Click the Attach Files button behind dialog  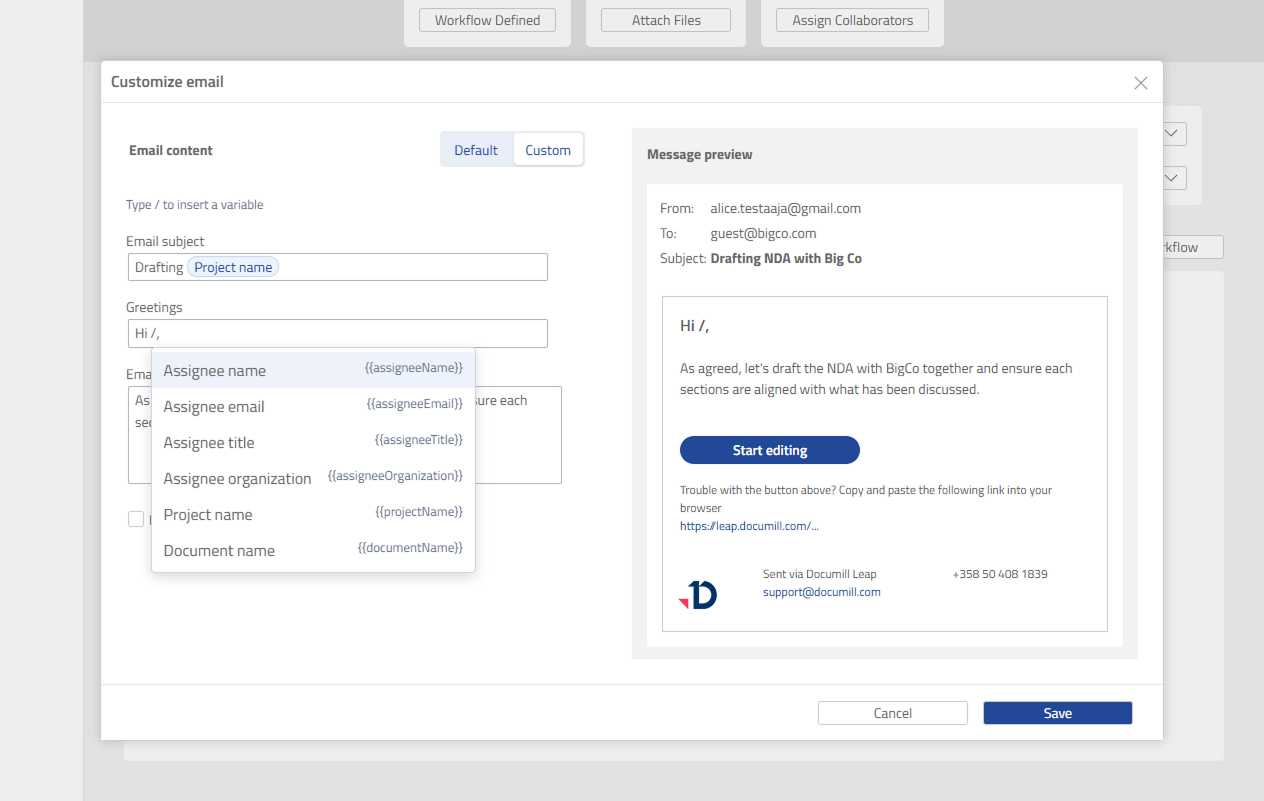[x=666, y=20]
